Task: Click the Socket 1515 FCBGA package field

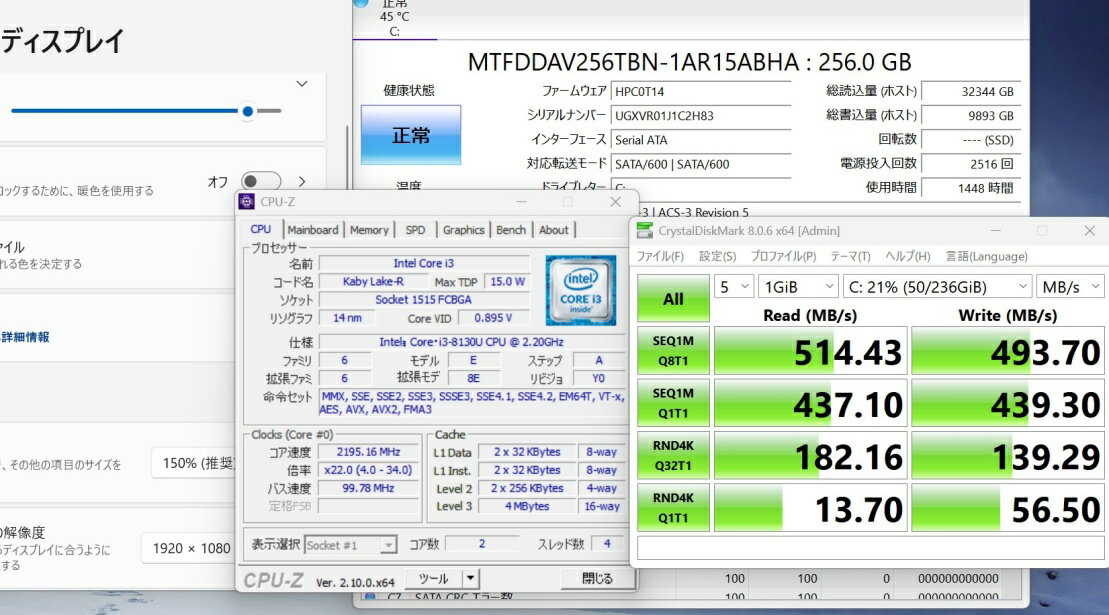Action: 424,300
